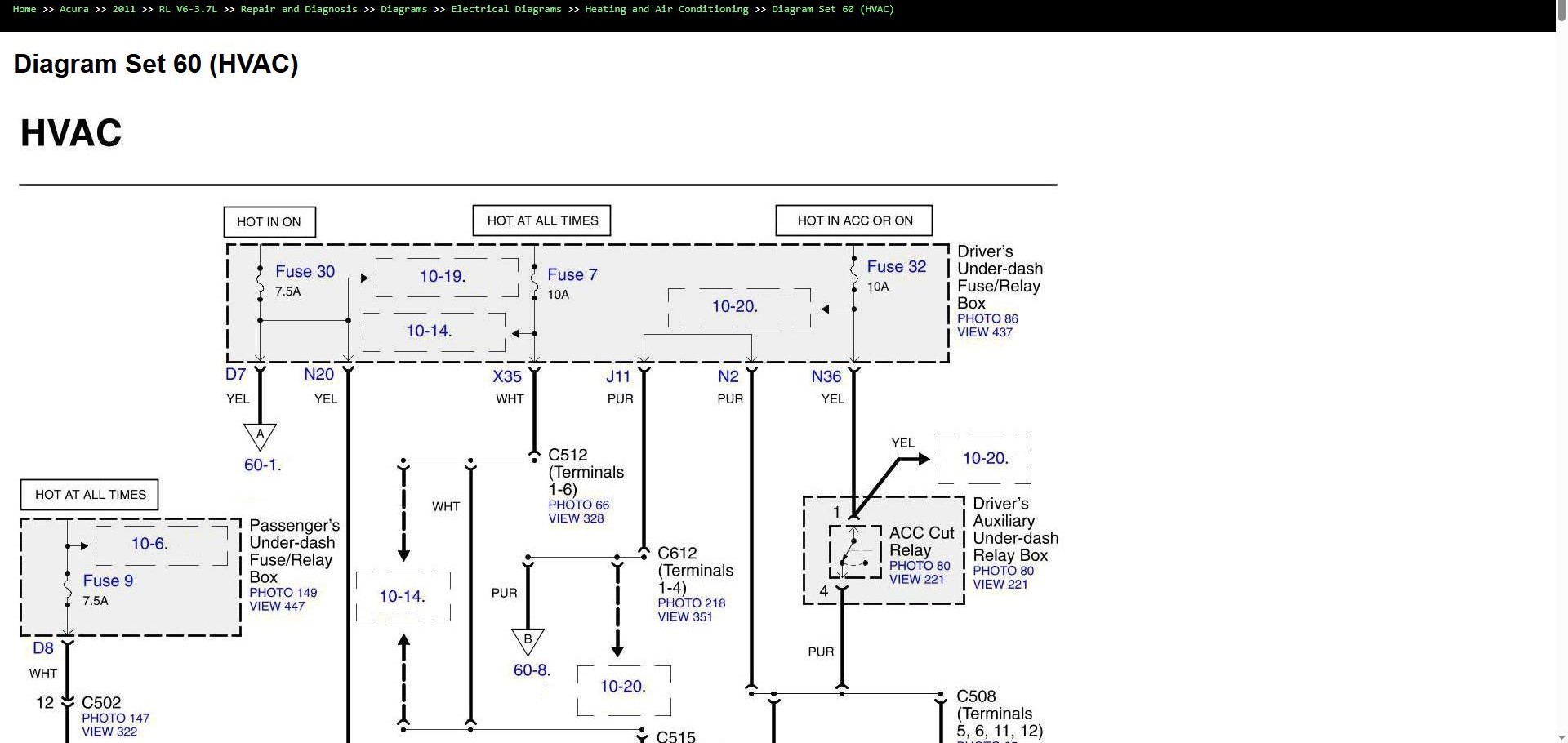Follow the 60-1. diagram link
Screen dimensions: 1568x743
262,465
